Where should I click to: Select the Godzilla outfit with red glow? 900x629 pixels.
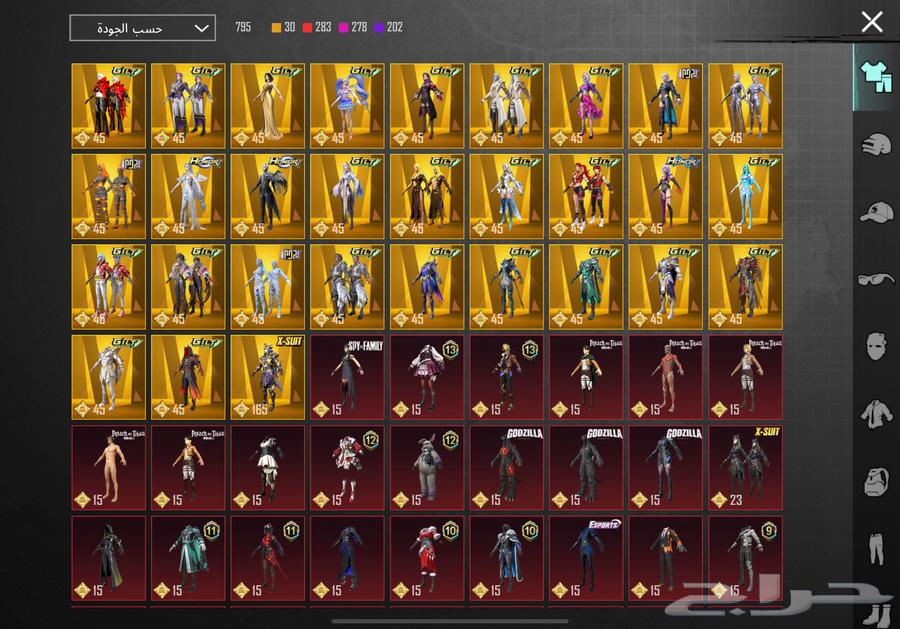[507, 468]
